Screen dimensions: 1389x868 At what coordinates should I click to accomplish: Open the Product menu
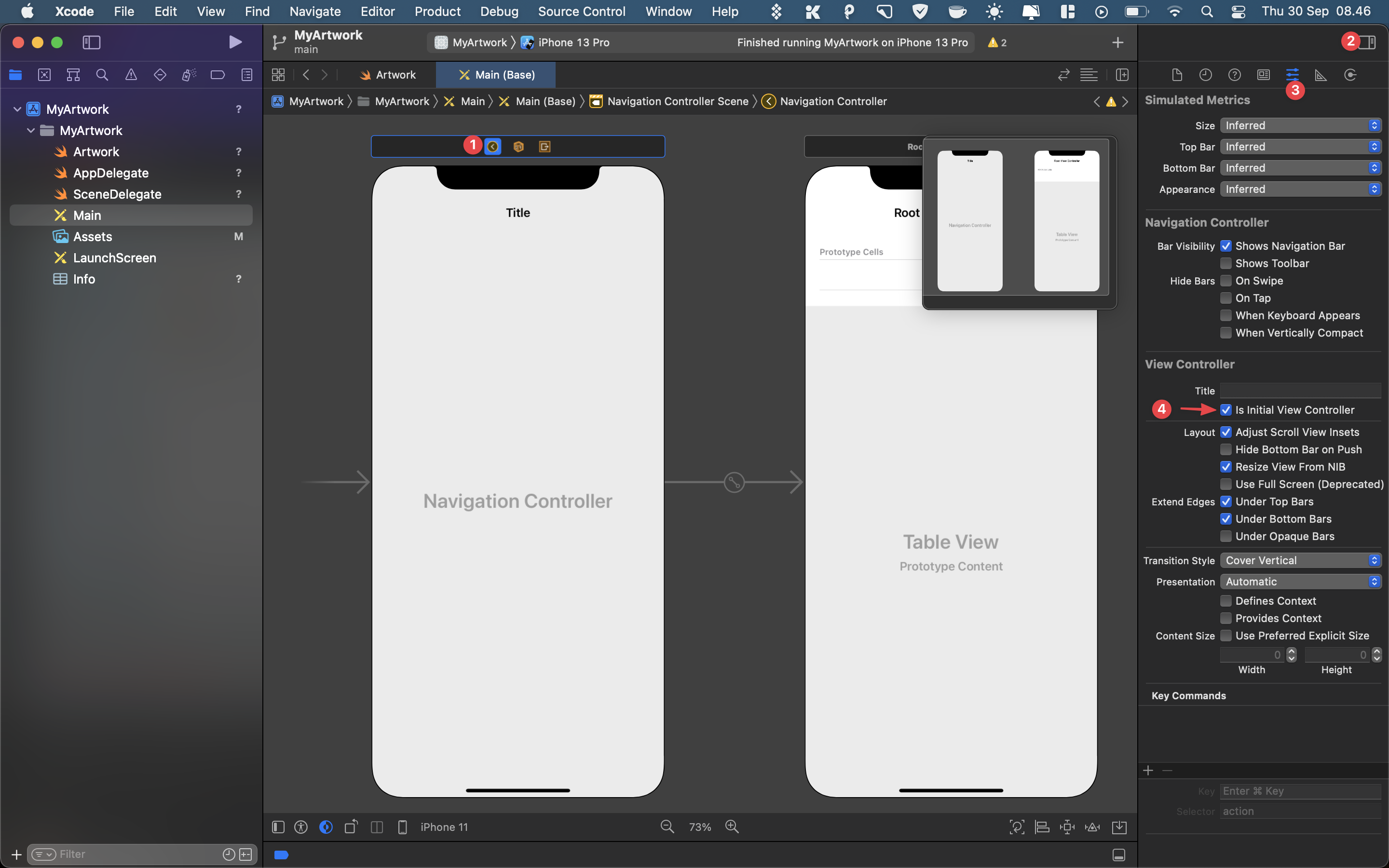pos(437,12)
